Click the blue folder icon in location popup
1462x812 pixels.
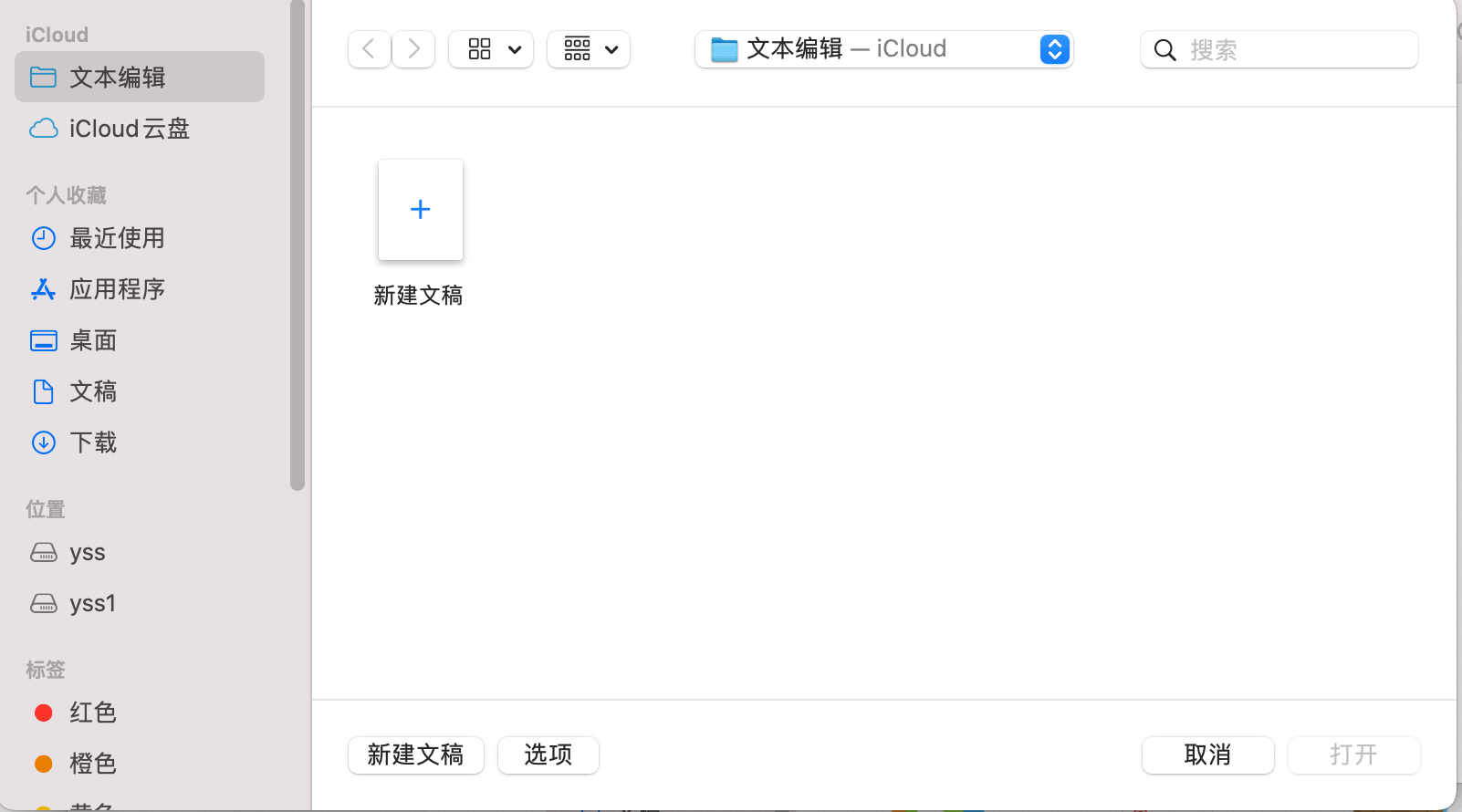coord(725,49)
